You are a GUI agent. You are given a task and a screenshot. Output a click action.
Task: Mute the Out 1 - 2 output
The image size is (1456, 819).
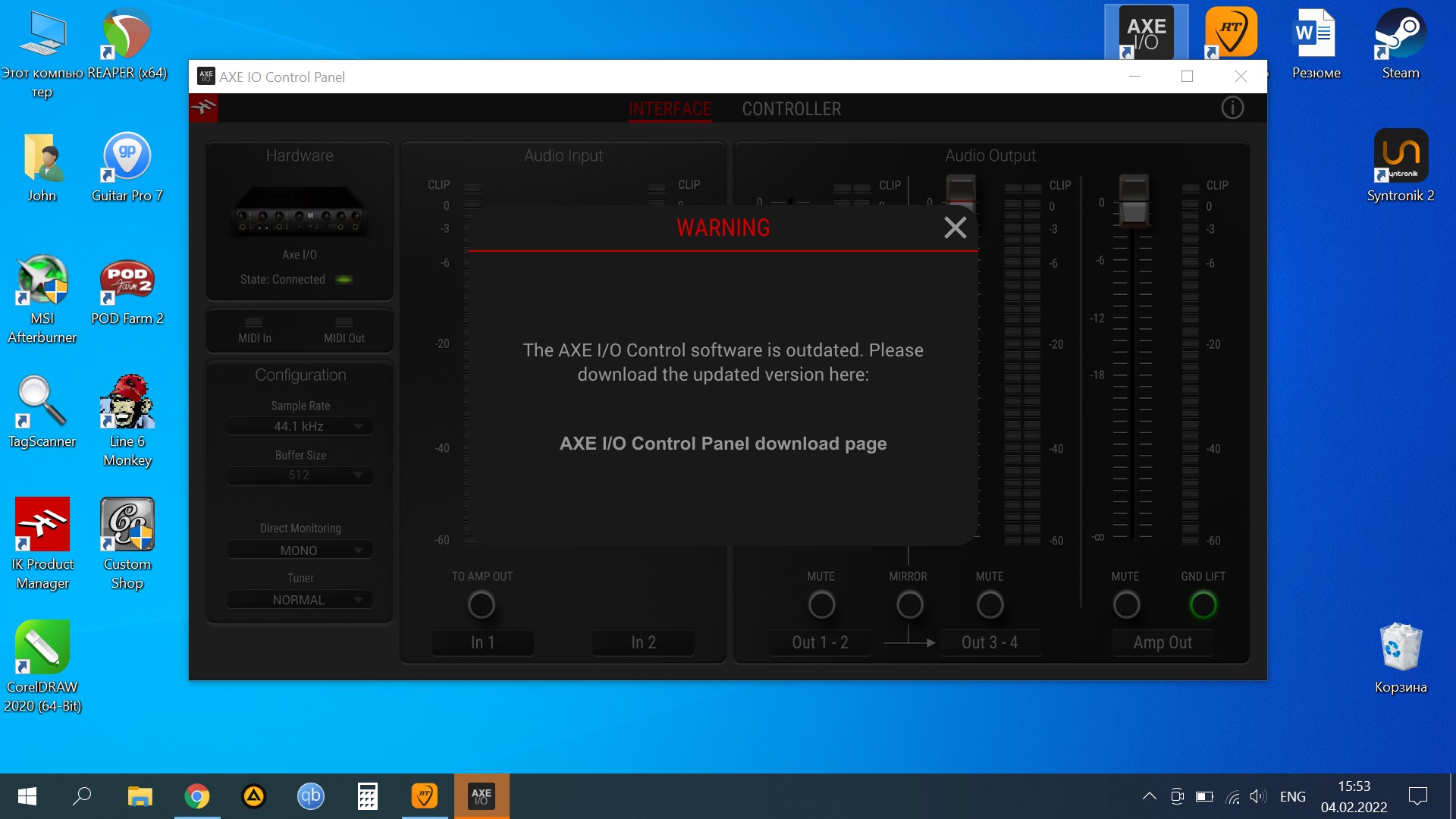tap(821, 604)
